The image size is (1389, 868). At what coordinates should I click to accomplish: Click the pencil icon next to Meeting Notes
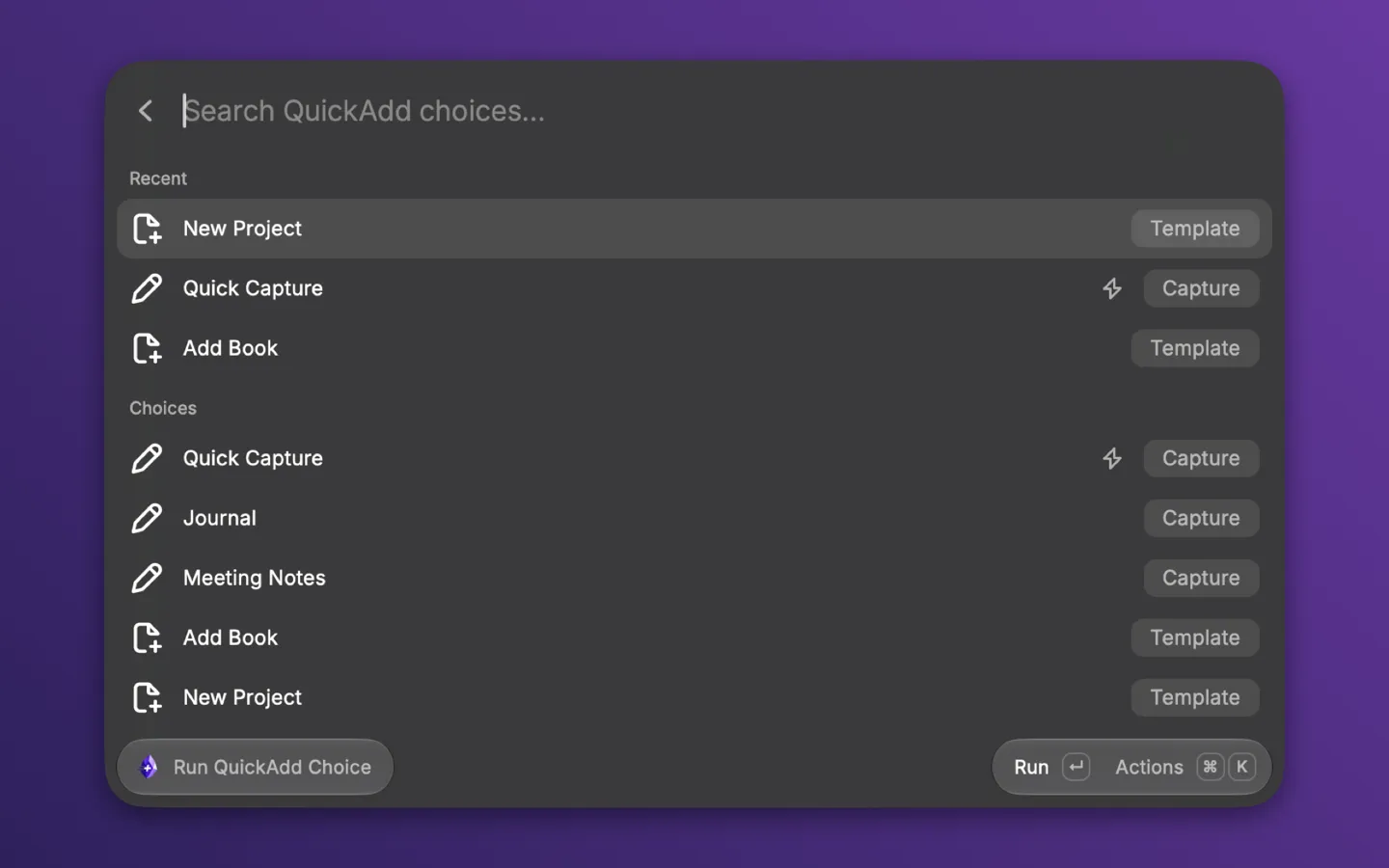(147, 578)
